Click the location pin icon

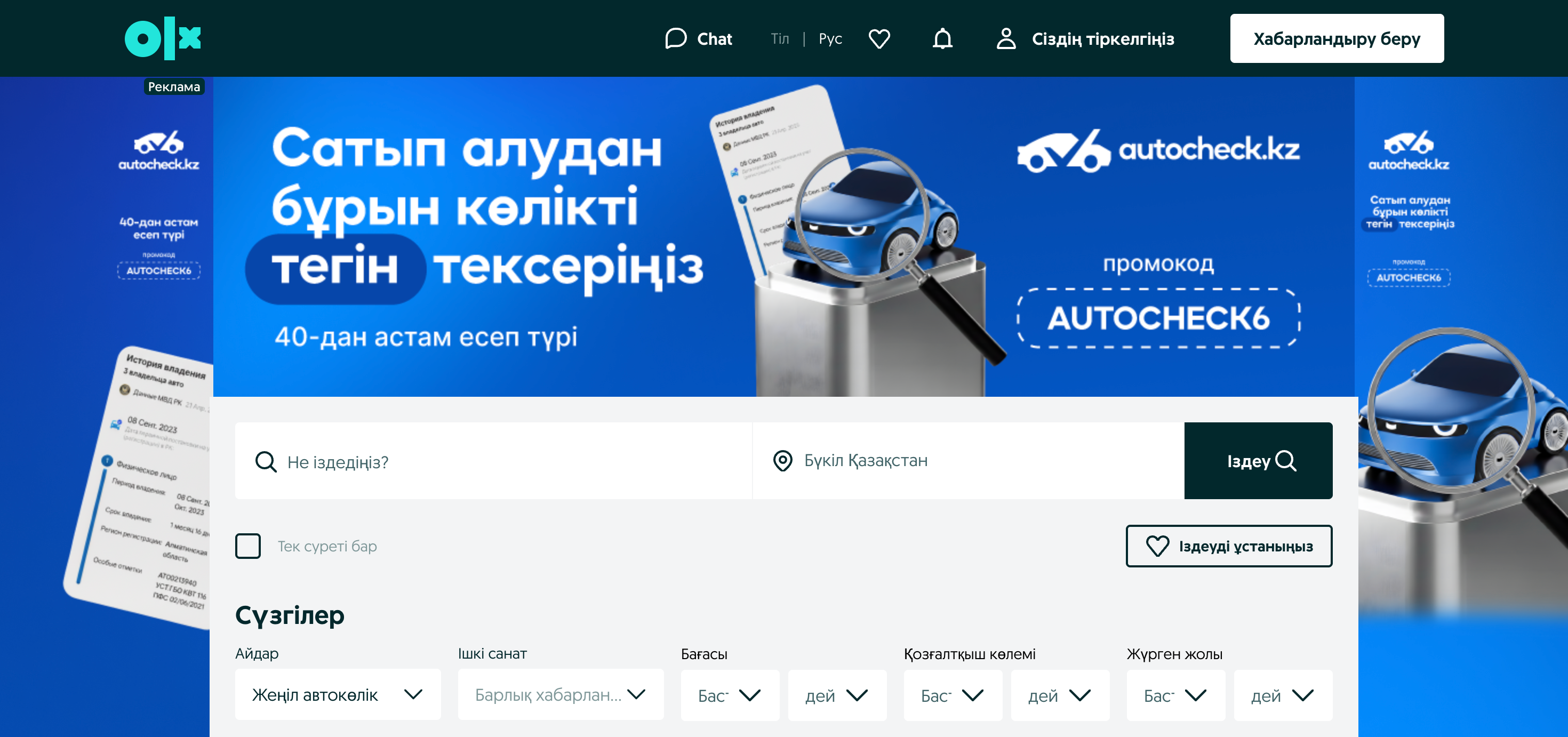(782, 461)
